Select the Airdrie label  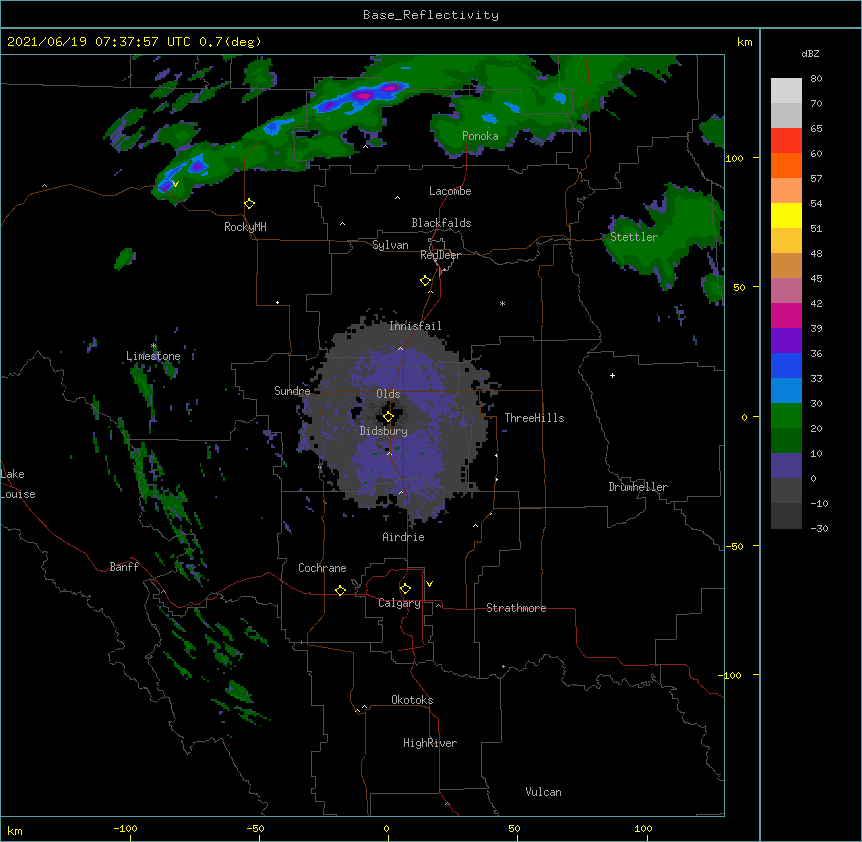click(x=403, y=537)
